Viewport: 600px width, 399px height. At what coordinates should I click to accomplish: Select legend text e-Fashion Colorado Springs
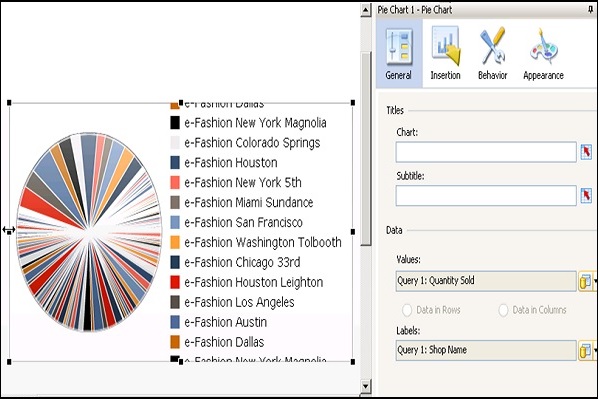pos(252,143)
